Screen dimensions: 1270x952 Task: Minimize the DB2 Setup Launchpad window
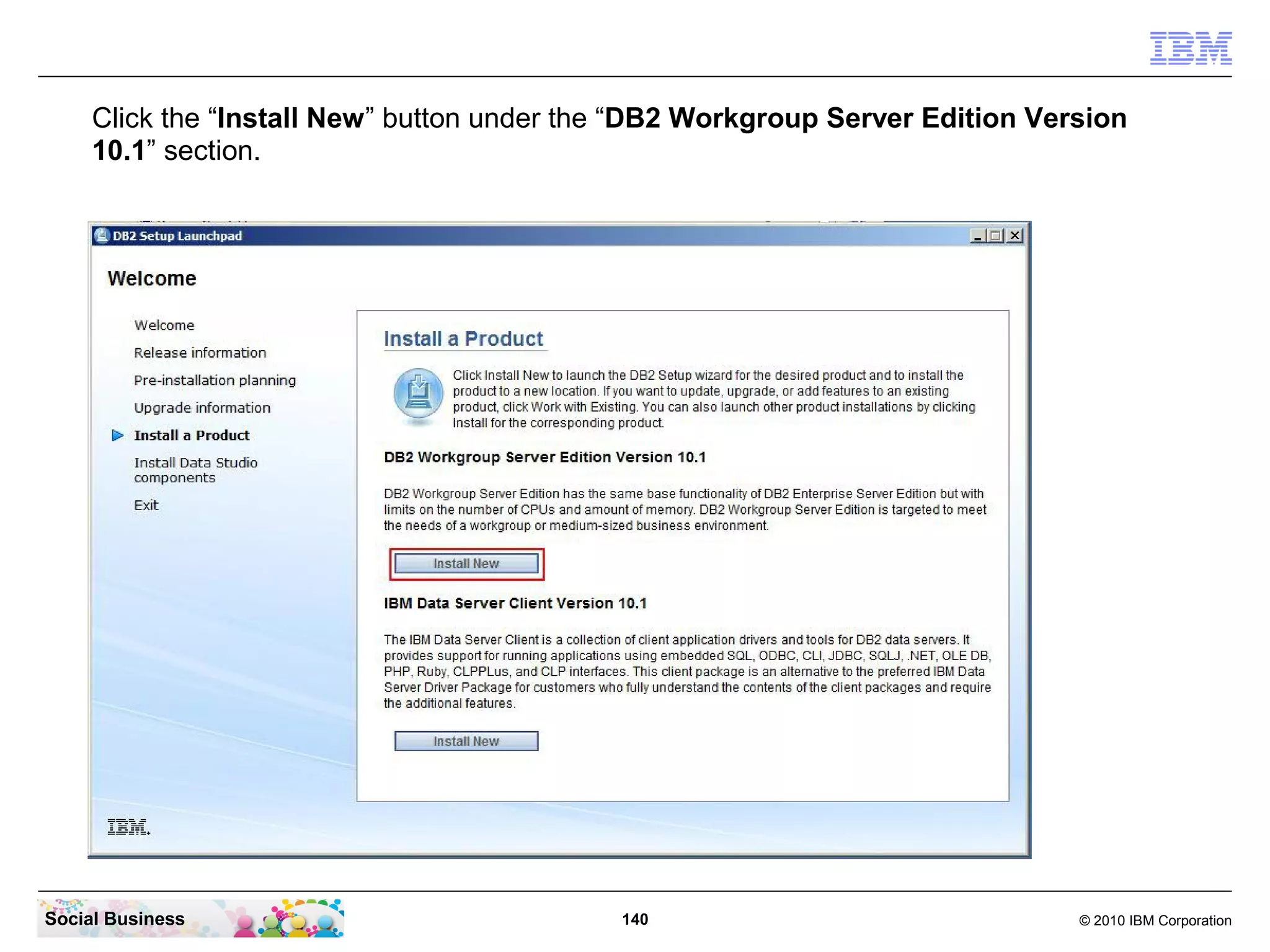pos(978,236)
